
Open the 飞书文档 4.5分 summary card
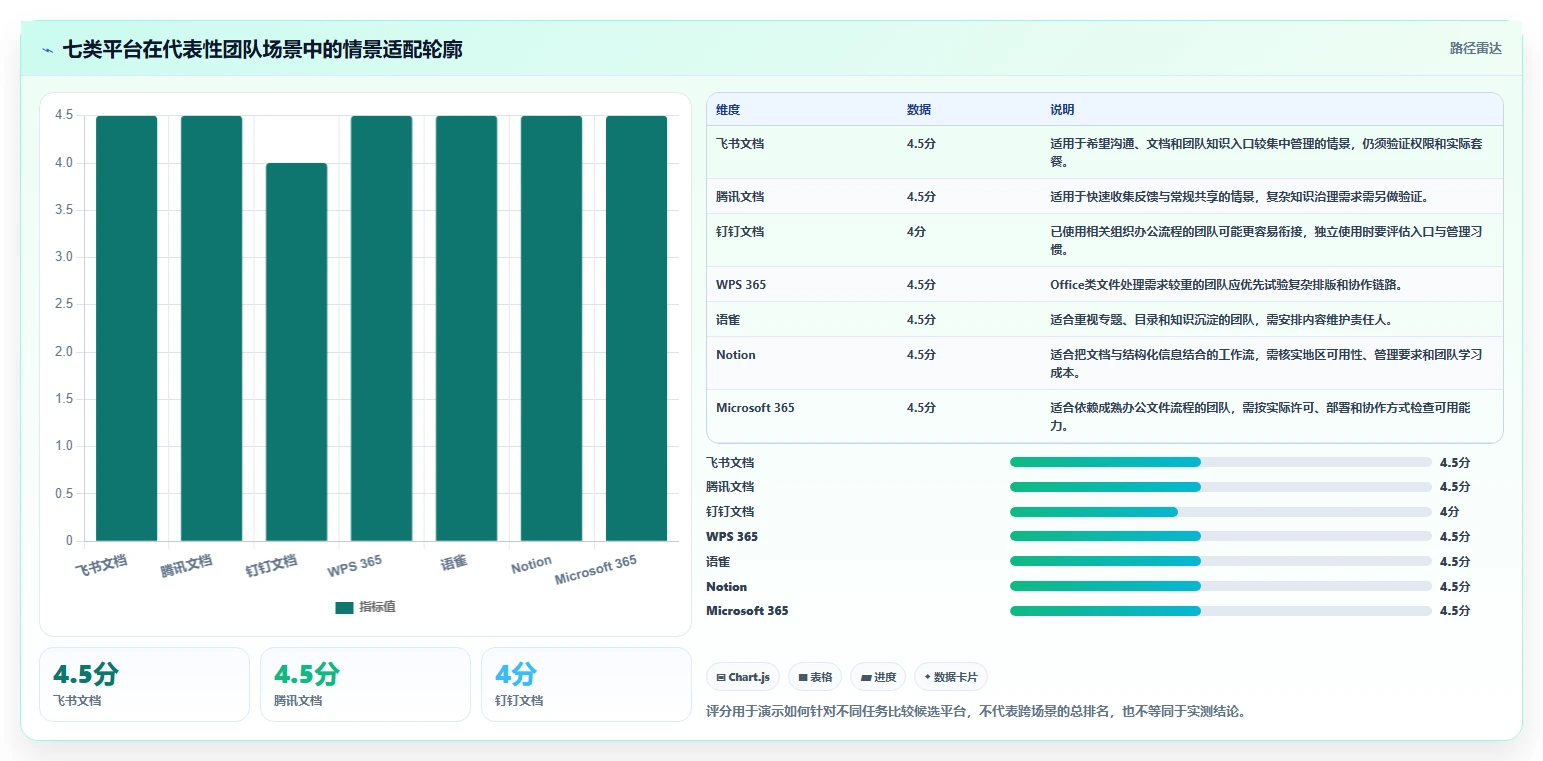click(144, 684)
